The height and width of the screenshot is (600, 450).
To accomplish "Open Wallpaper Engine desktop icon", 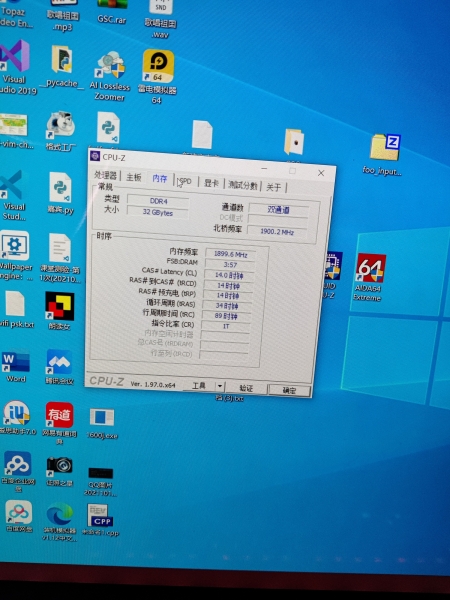I will [x=15, y=256].
